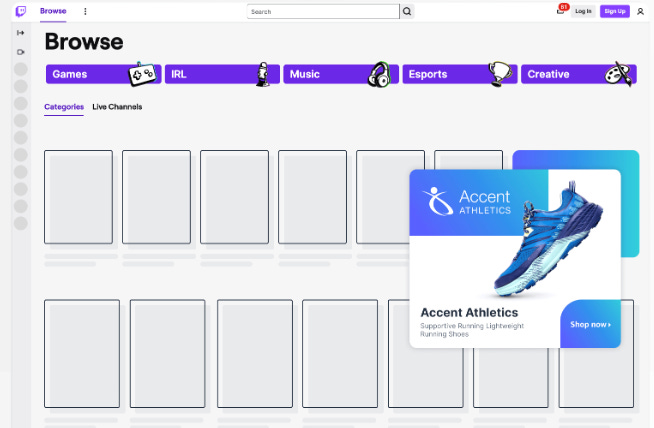Click the Accent Athletics ad headline
Screen dimensions: 654x428
[469, 312]
